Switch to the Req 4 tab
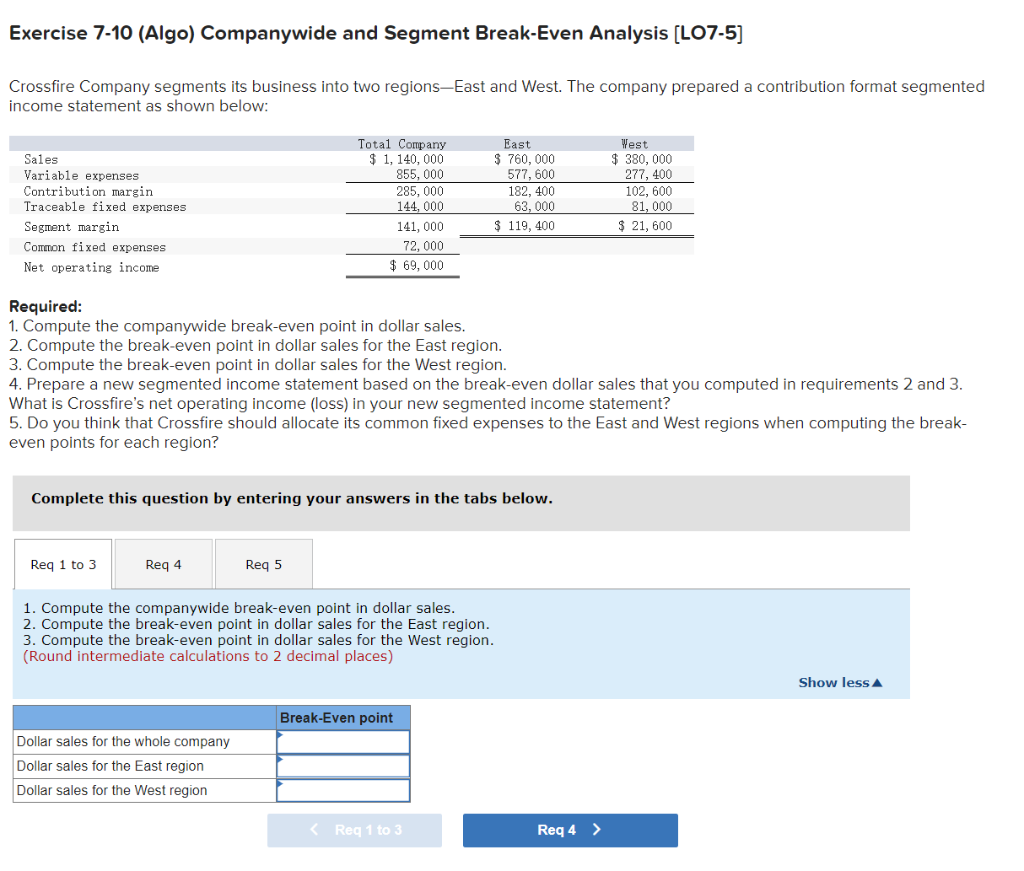The height and width of the screenshot is (871, 1024). (162, 563)
